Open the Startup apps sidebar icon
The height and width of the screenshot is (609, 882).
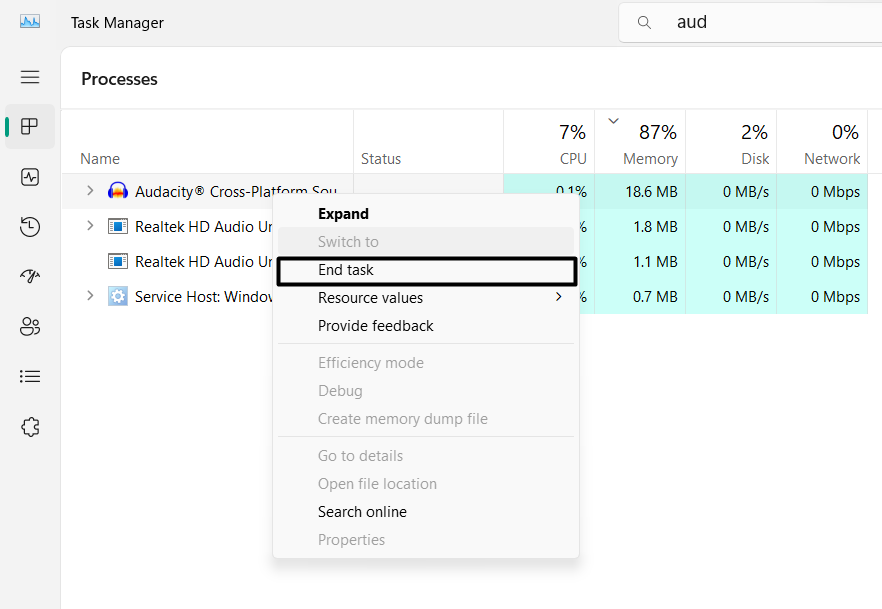click(30, 277)
